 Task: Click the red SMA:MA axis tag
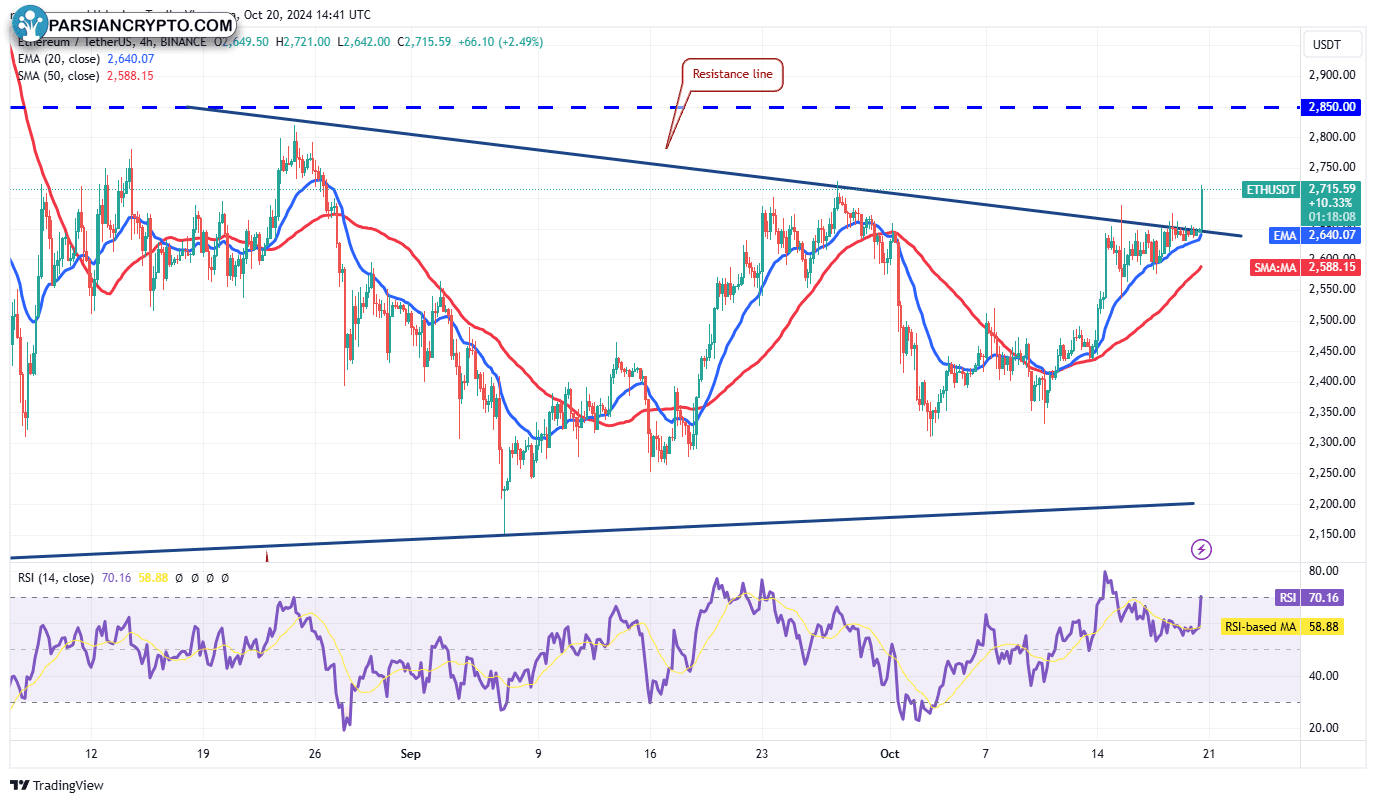1276,267
